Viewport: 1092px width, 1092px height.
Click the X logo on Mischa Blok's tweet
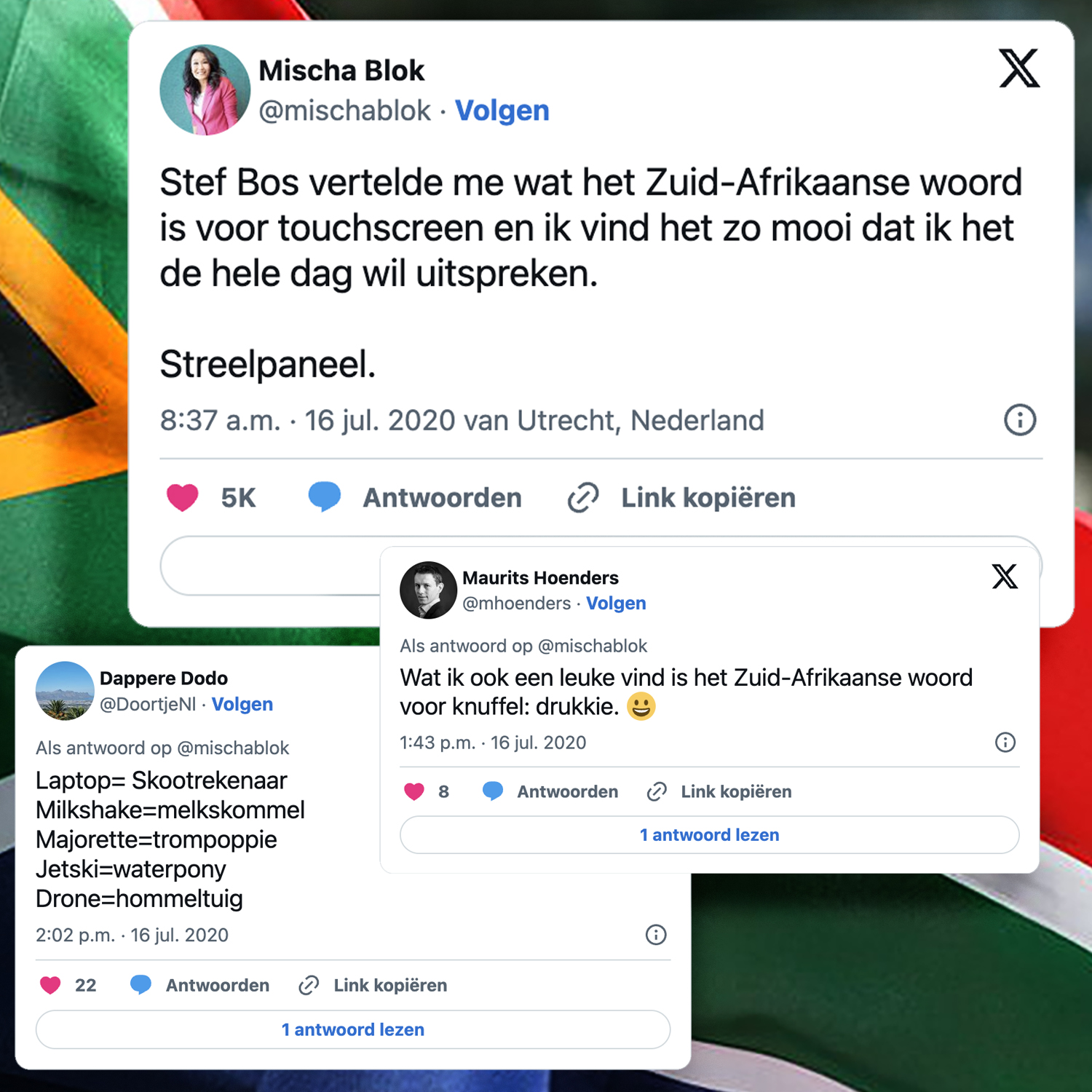coord(1019,68)
